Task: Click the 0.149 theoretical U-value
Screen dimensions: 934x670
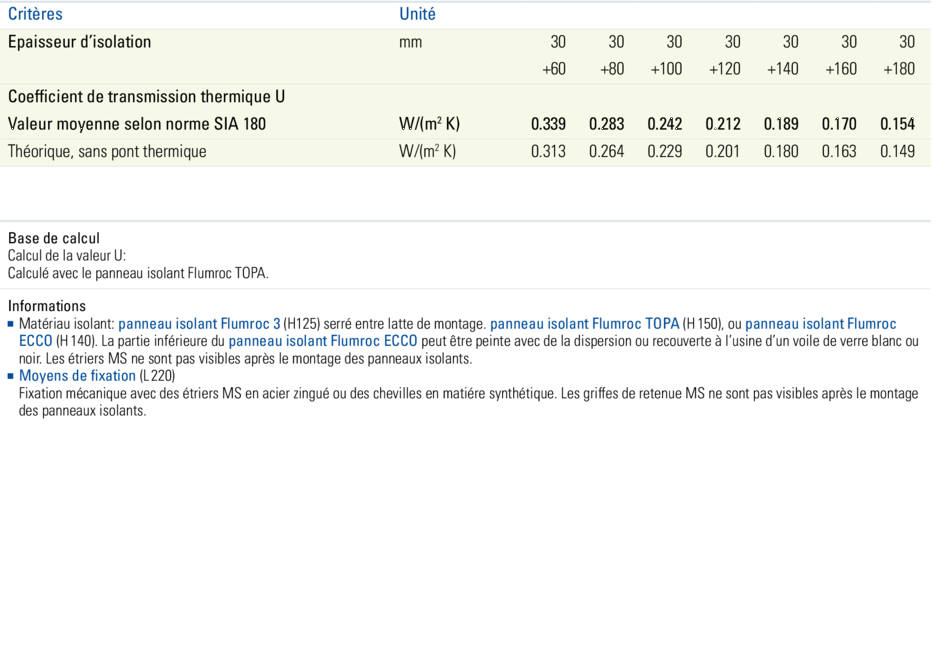Action: coord(897,152)
